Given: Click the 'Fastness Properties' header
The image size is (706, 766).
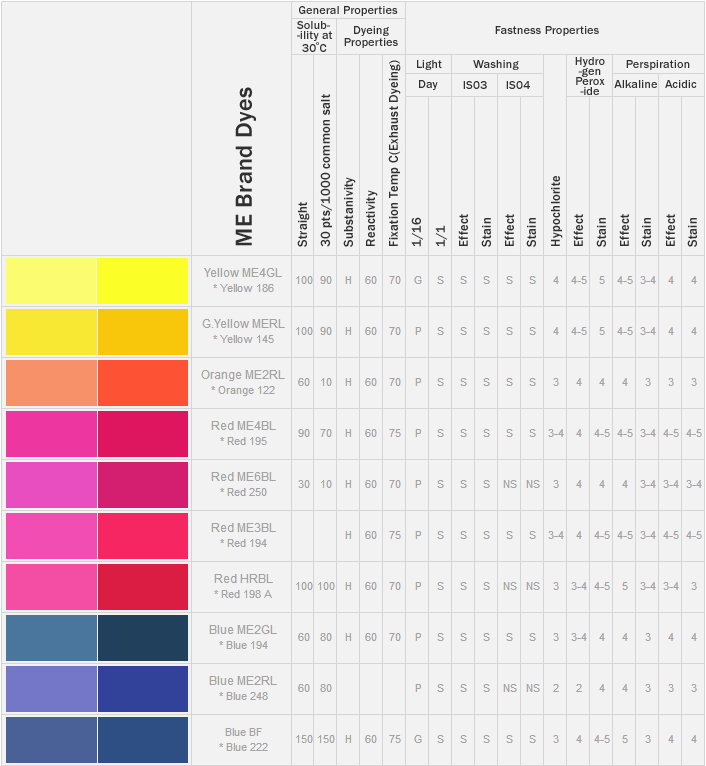Looking at the screenshot, I should (547, 30).
